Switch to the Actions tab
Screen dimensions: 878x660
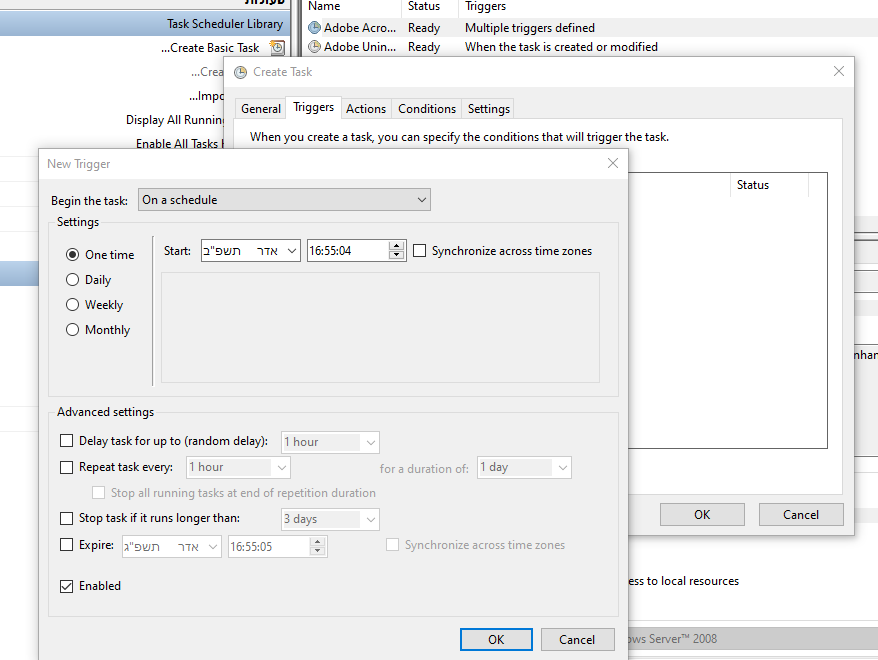tap(366, 109)
